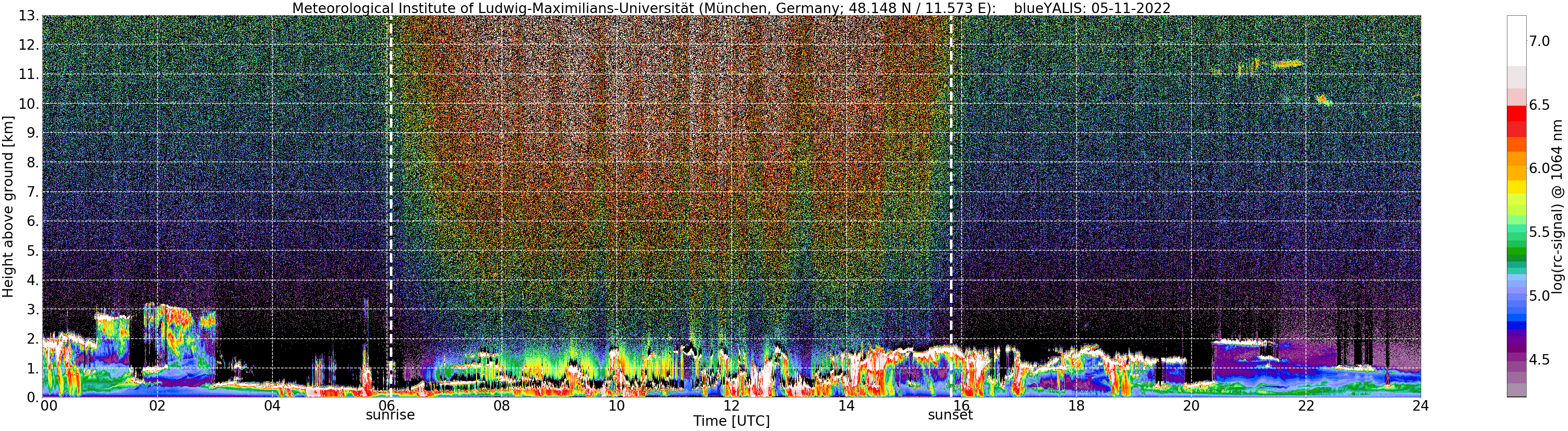This screenshot has width=1568, height=431.
Task: Click the 'log(rc-signal) @ 1064 nm' colorbar label
Action: (x=1557, y=206)
